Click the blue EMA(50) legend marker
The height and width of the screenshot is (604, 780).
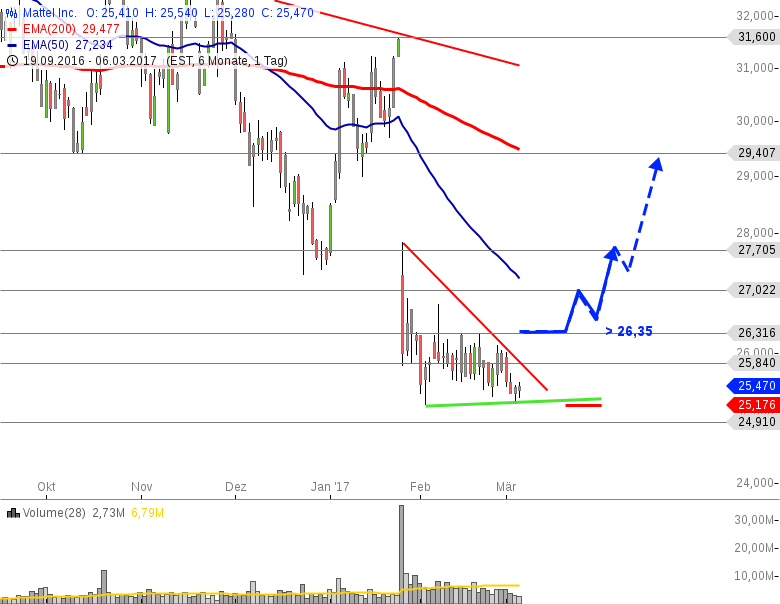point(13,45)
